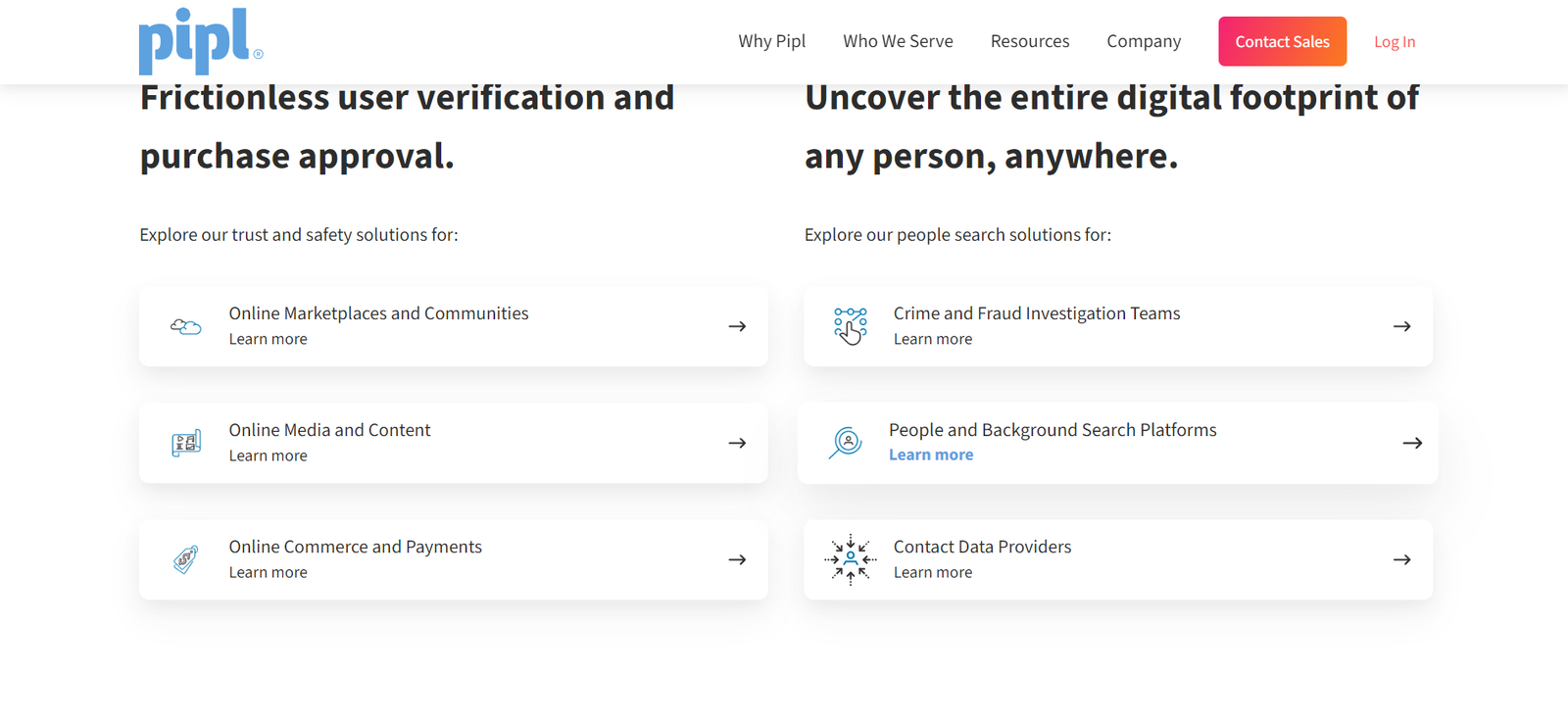Click arrow beside People and Background Search

1412,443
